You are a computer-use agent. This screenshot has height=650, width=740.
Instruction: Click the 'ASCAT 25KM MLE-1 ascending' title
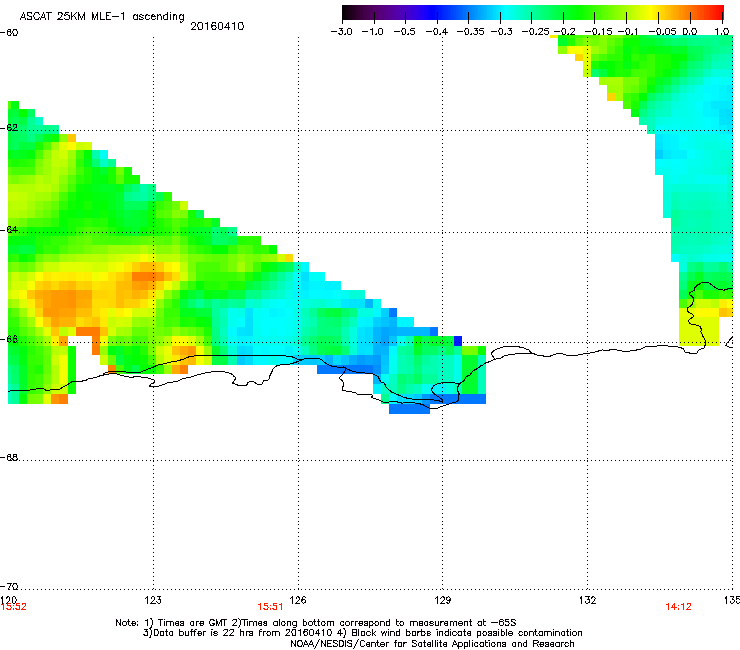coord(102,17)
